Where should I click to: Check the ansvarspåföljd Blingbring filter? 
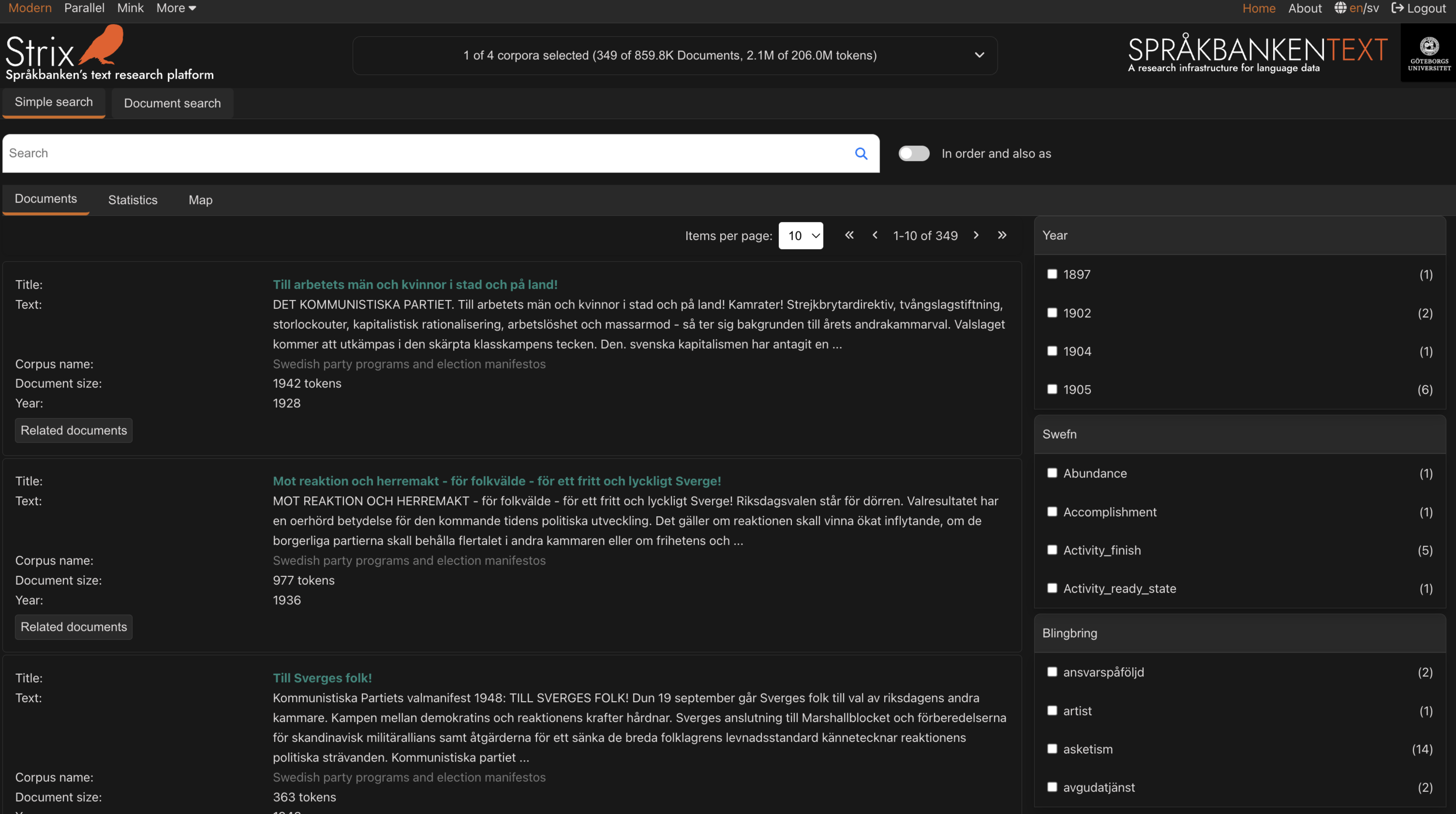tap(1052, 672)
